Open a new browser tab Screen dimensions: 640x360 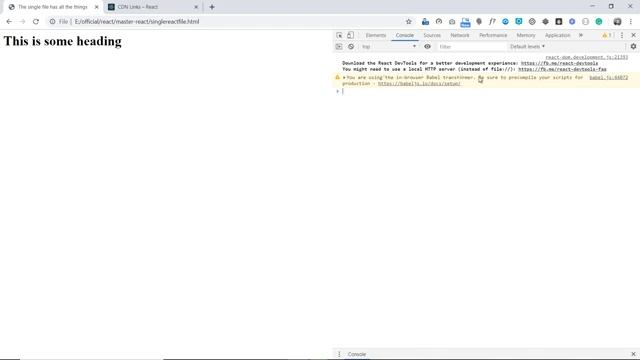212,7
